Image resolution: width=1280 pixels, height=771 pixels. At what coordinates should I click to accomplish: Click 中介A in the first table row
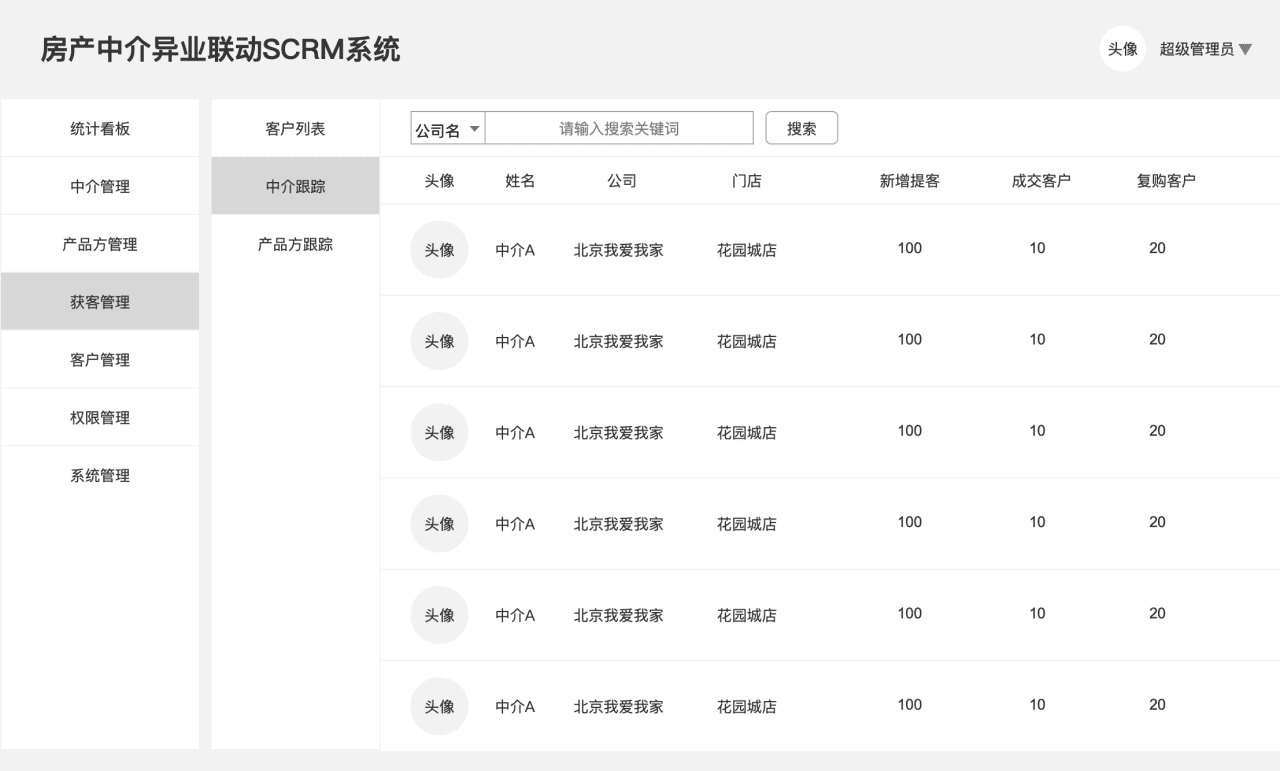coord(515,250)
